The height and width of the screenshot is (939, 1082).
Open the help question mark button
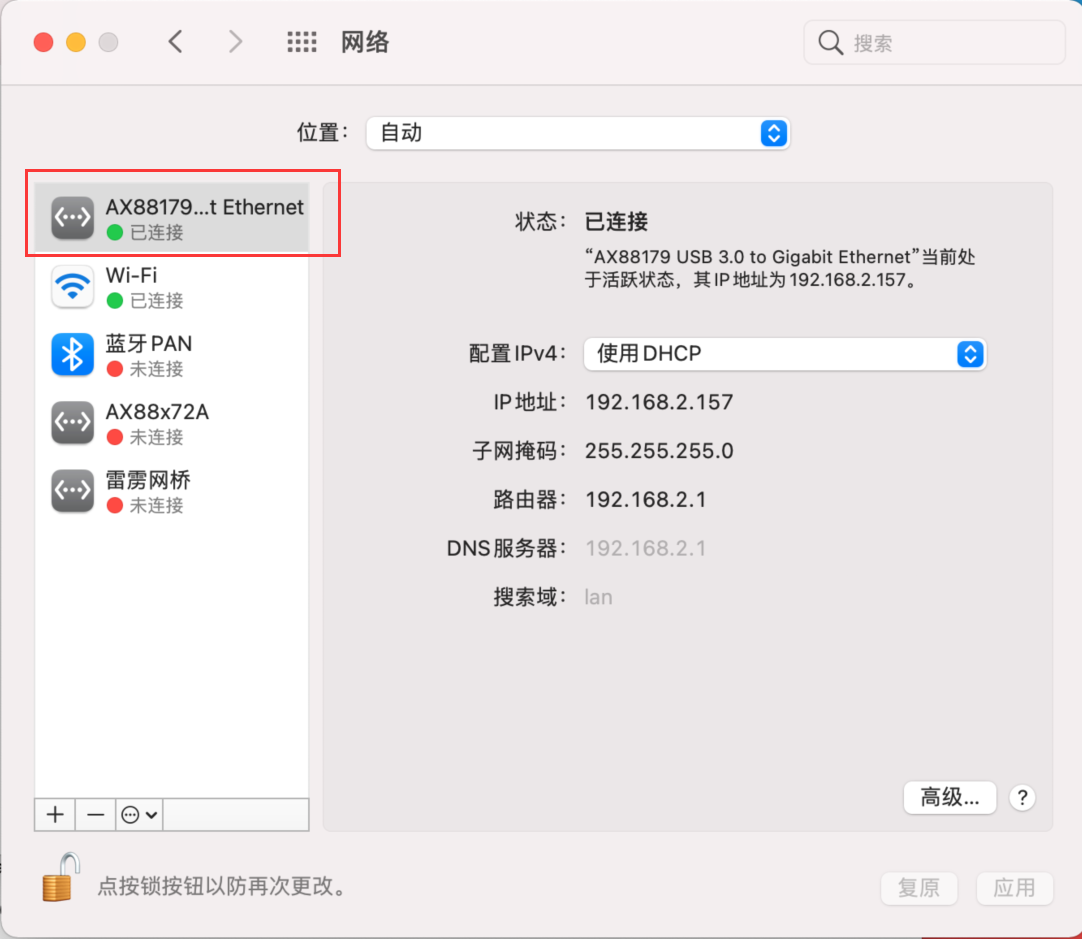1021,797
